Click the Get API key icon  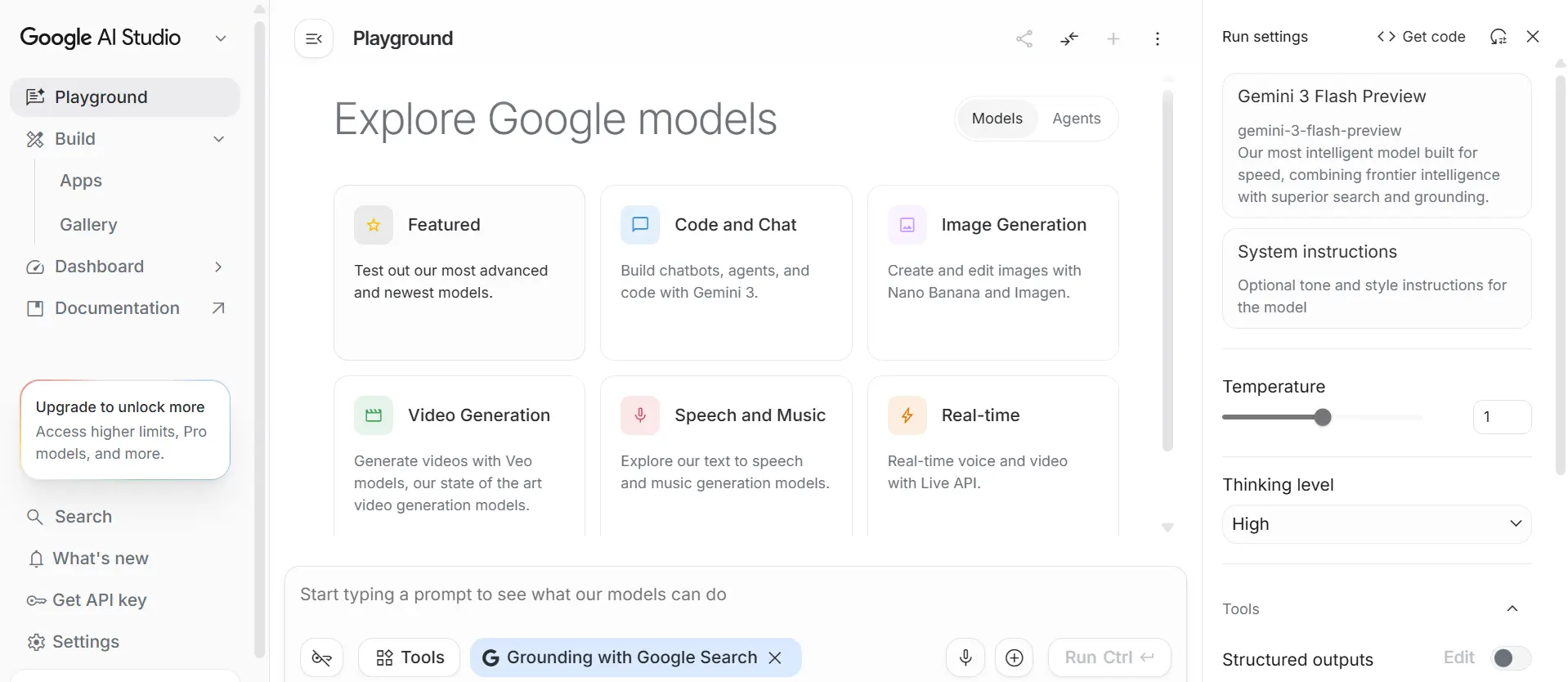(x=36, y=600)
